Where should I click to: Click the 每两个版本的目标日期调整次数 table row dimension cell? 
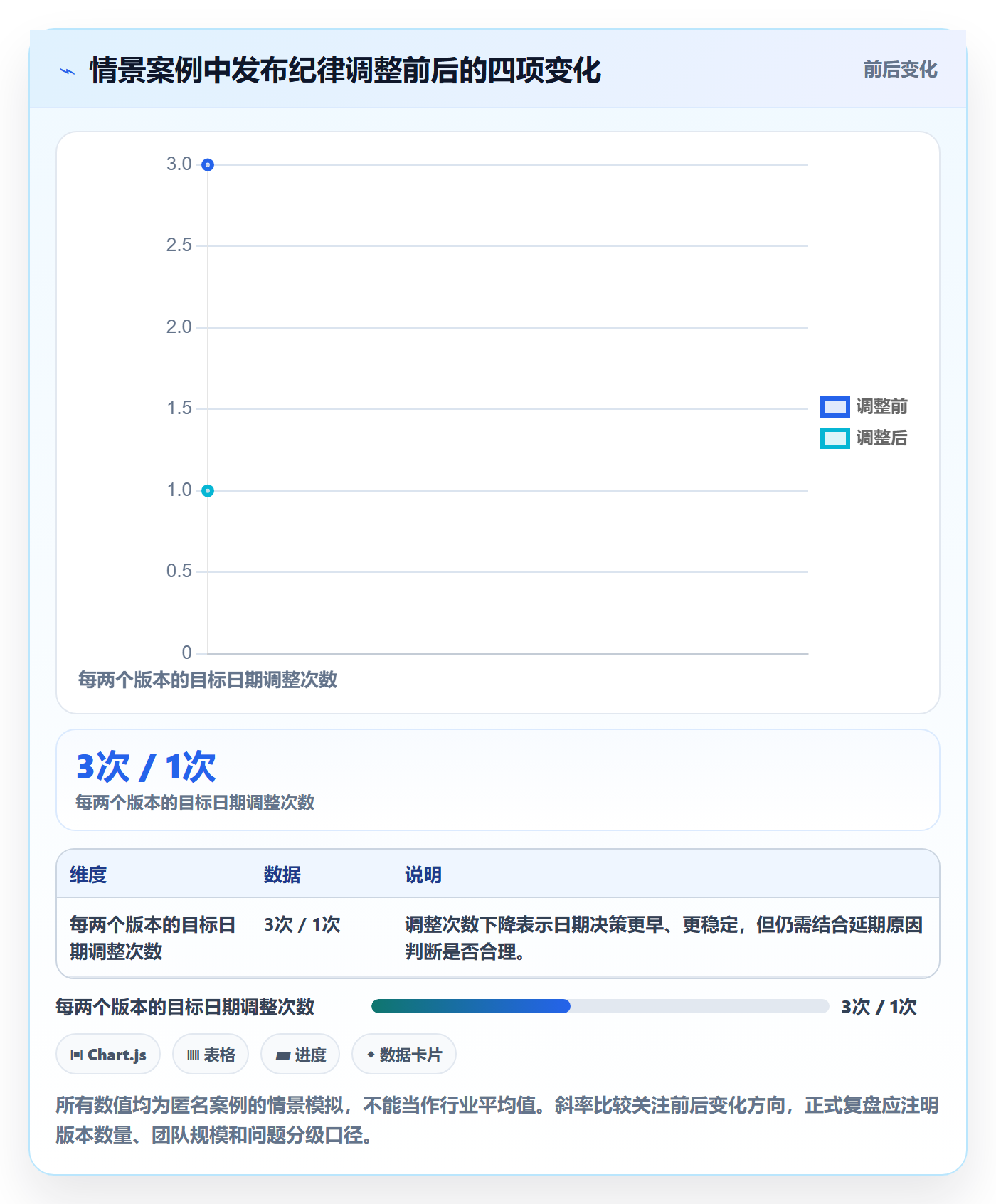[152, 938]
